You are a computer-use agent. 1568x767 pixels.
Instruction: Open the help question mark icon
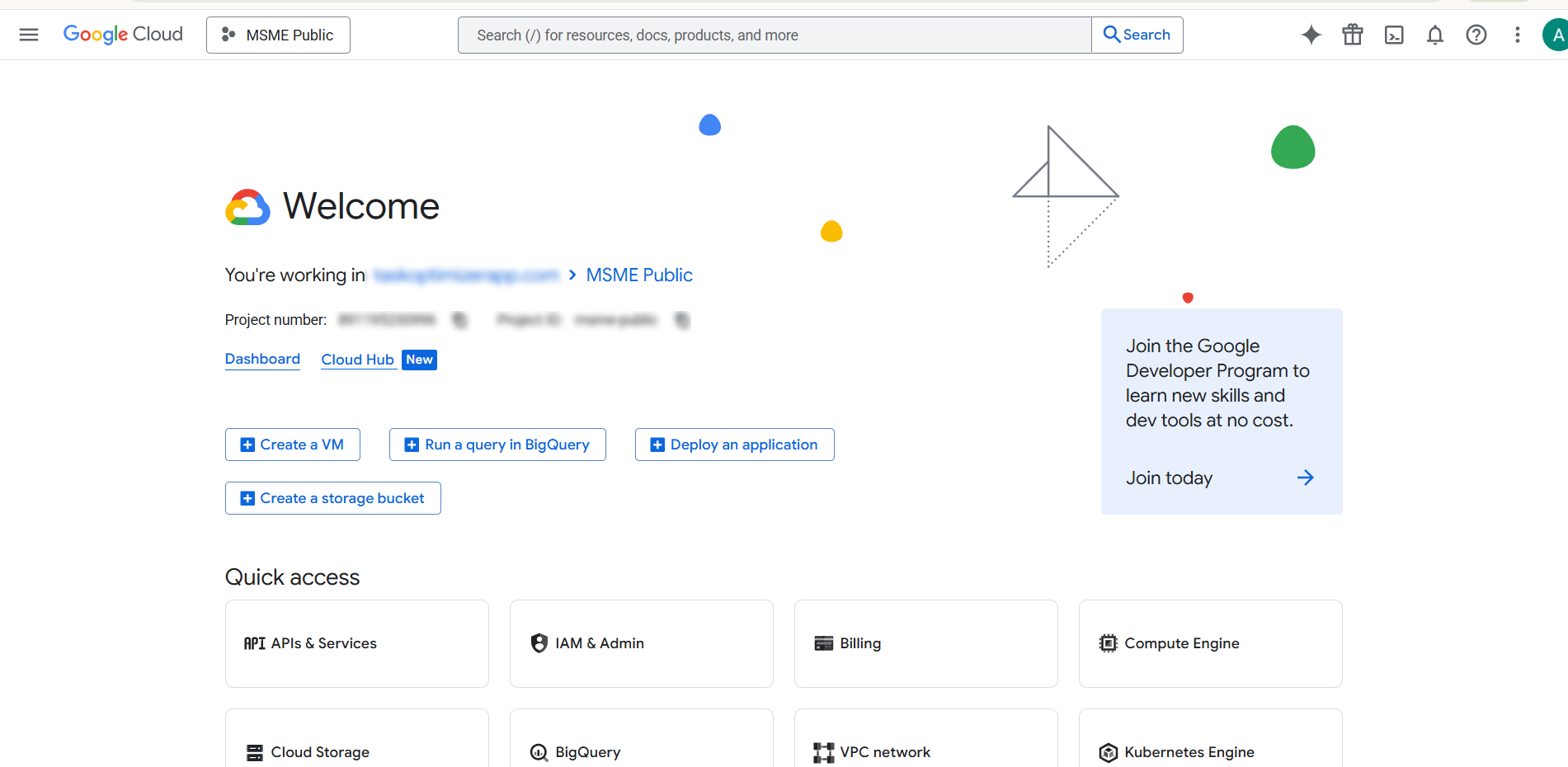[1476, 35]
